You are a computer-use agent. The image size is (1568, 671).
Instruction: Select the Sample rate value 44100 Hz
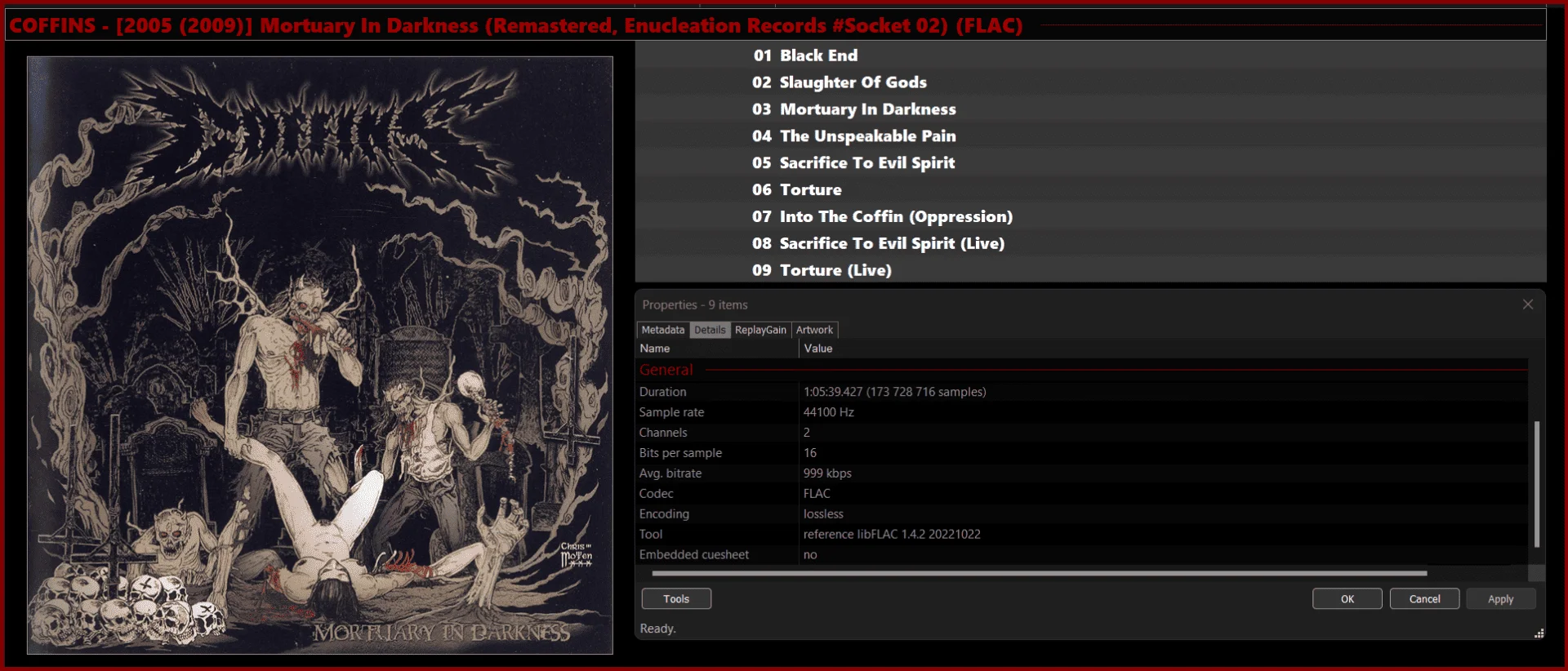tap(829, 412)
